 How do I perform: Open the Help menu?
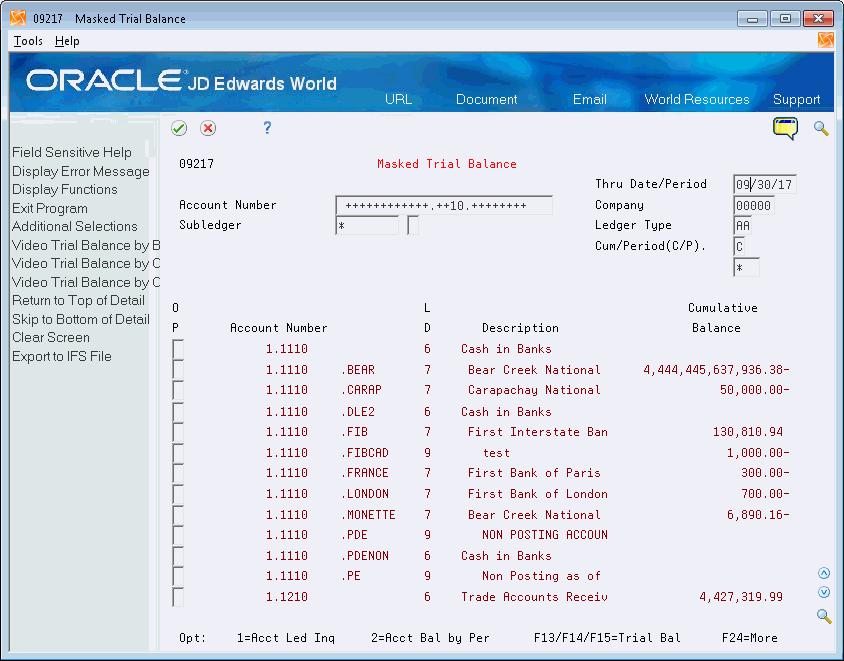point(67,41)
